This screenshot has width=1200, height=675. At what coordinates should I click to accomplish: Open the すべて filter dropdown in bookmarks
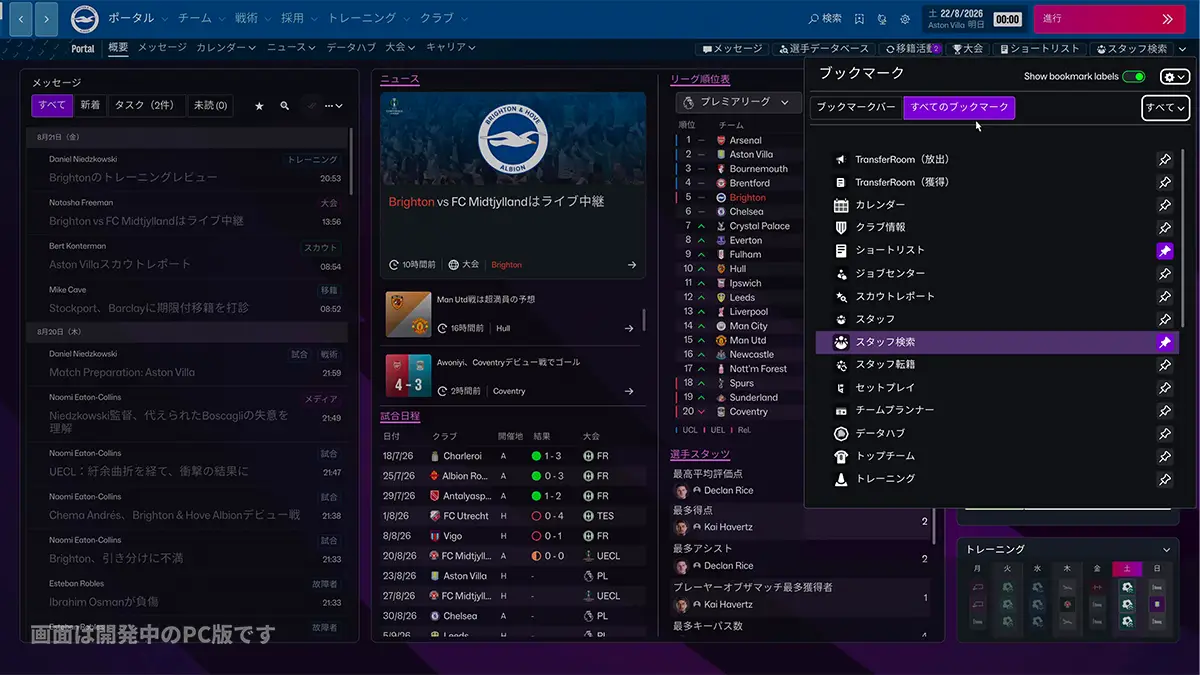(x=1166, y=108)
